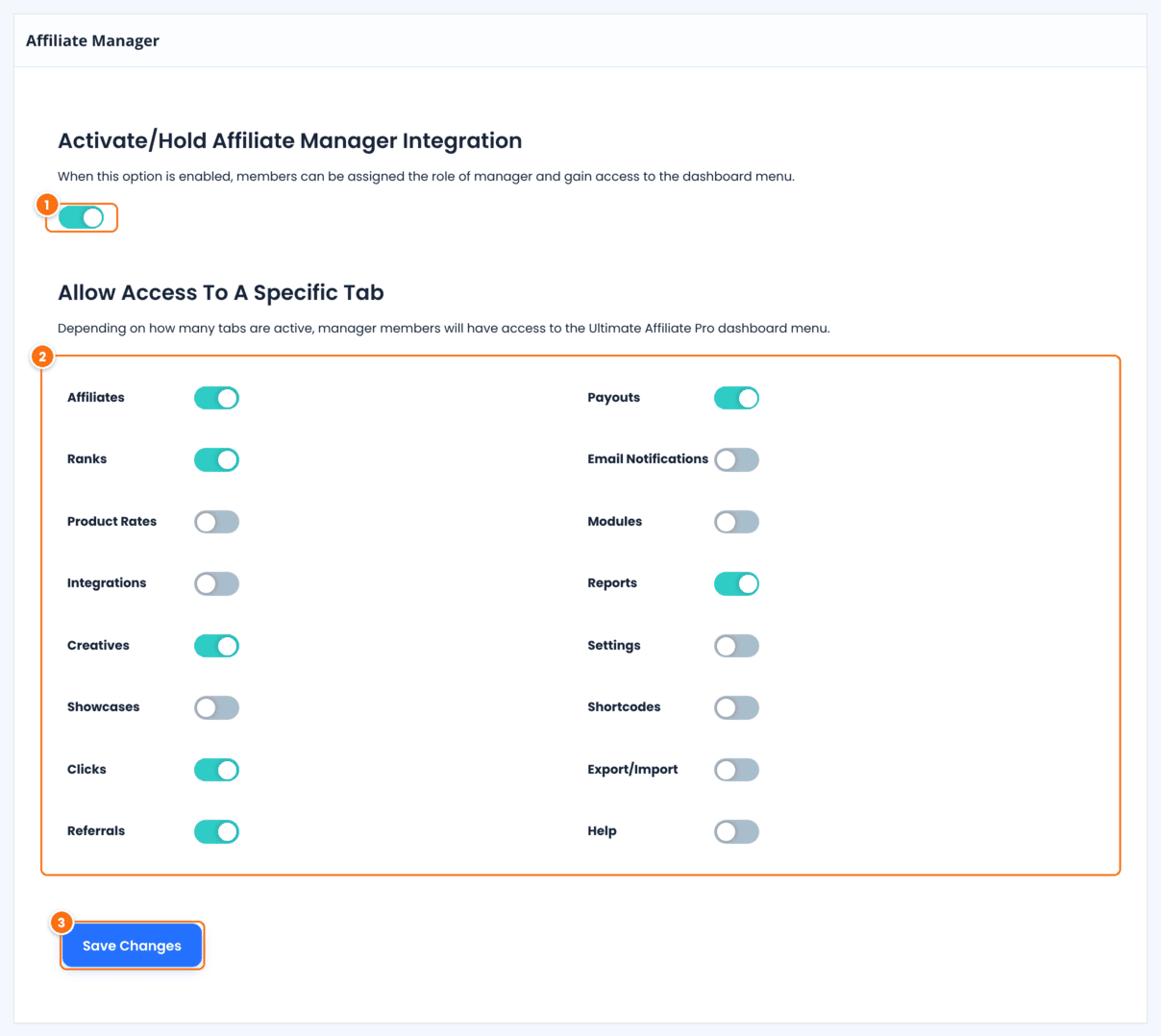Screen dimensions: 1161x1036
Task: Enable the Export/Import toggle
Action: [736, 770]
